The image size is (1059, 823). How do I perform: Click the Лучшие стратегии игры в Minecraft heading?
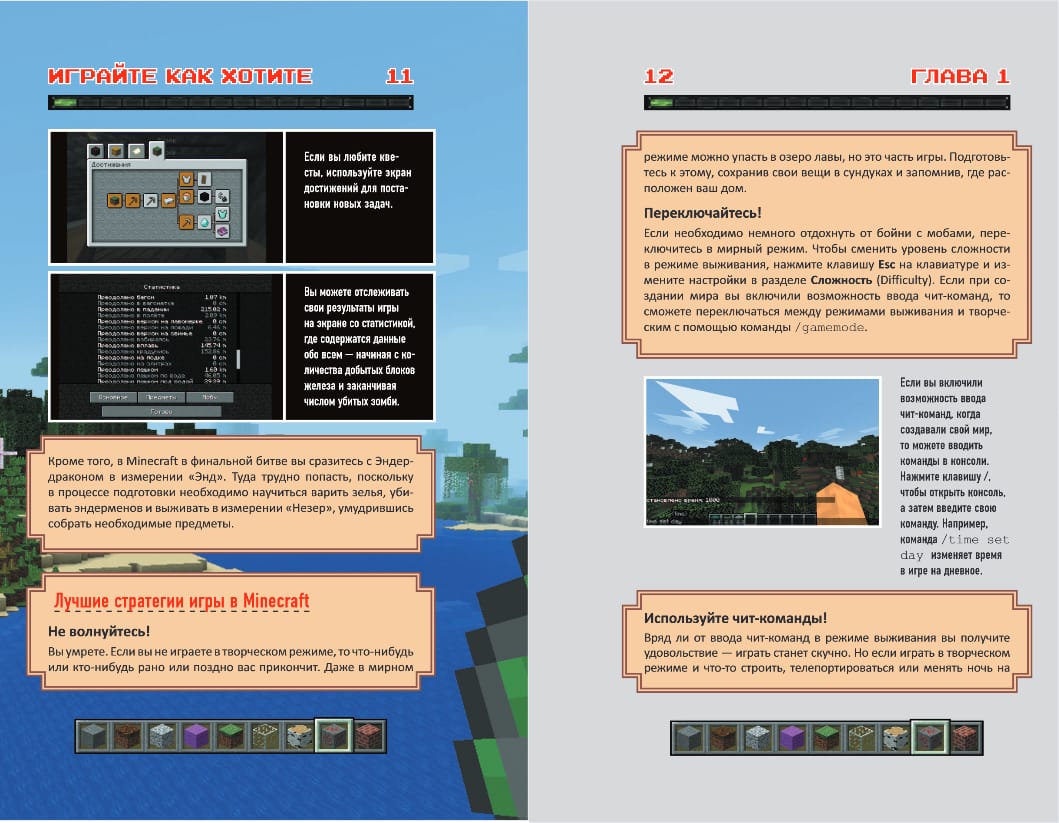[x=181, y=602]
